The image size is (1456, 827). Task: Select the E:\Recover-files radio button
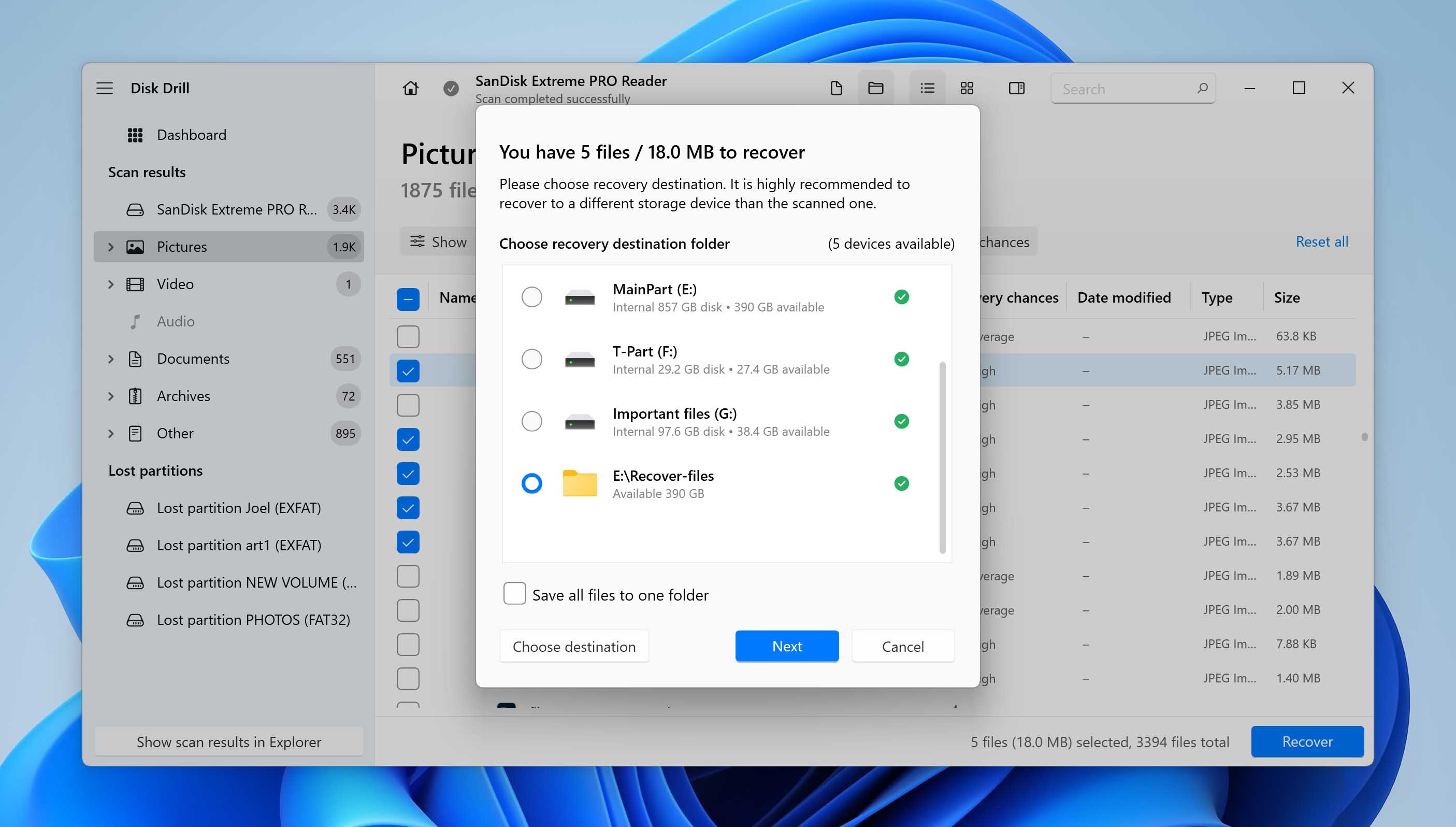pyautogui.click(x=530, y=483)
